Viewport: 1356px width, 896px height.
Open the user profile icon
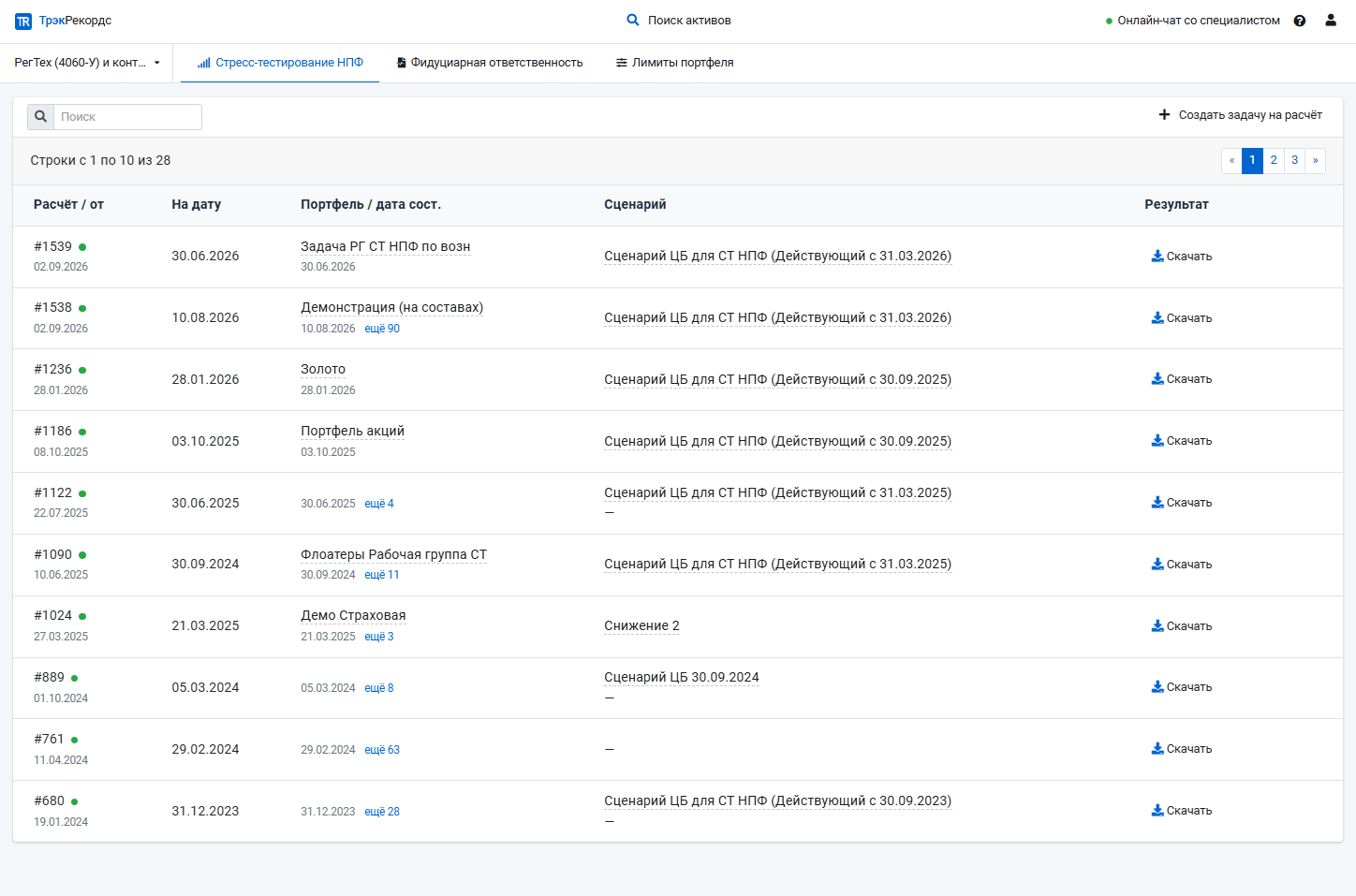click(x=1331, y=20)
